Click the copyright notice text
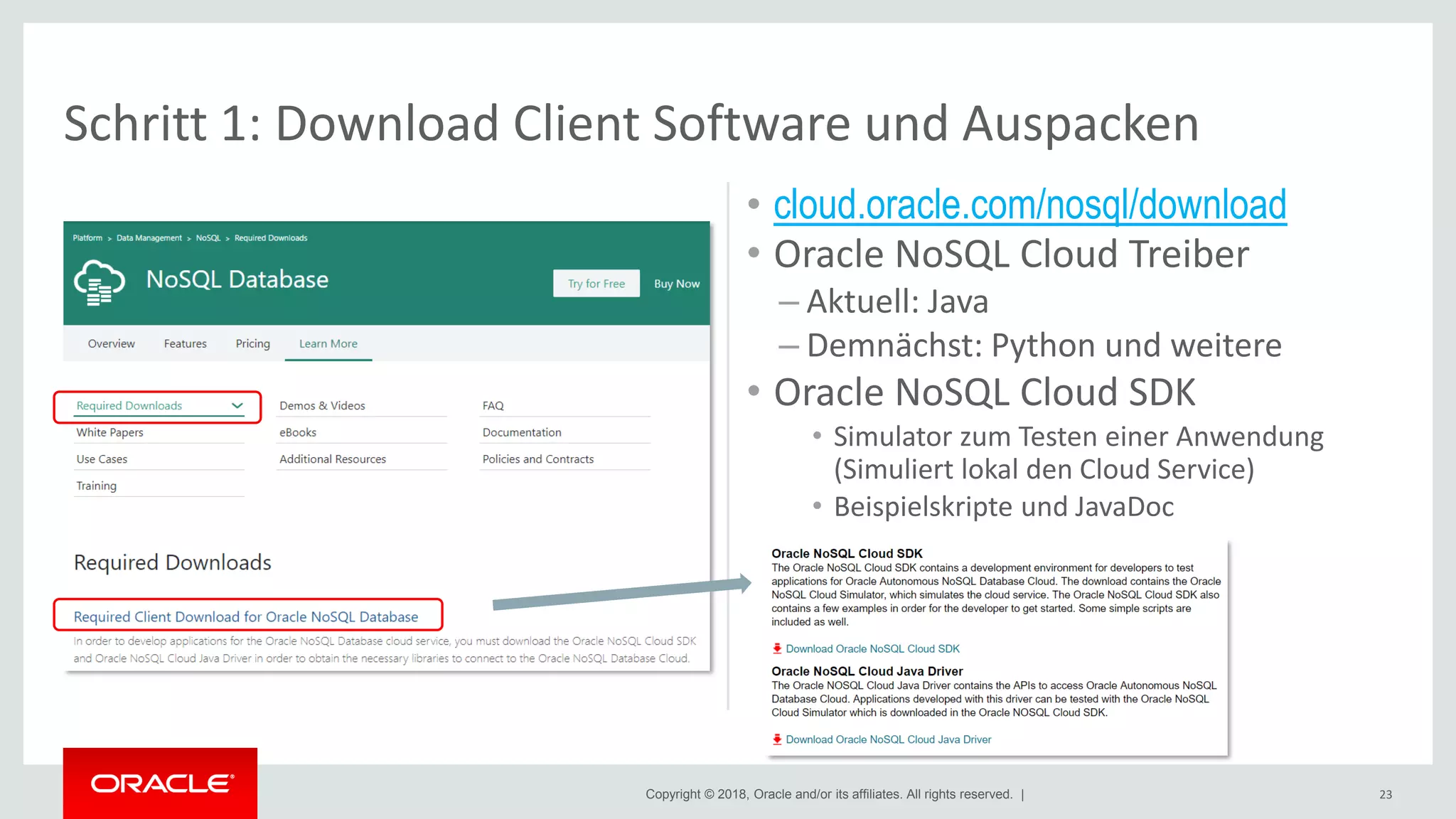Screen dimensions: 1456x819 829,794
